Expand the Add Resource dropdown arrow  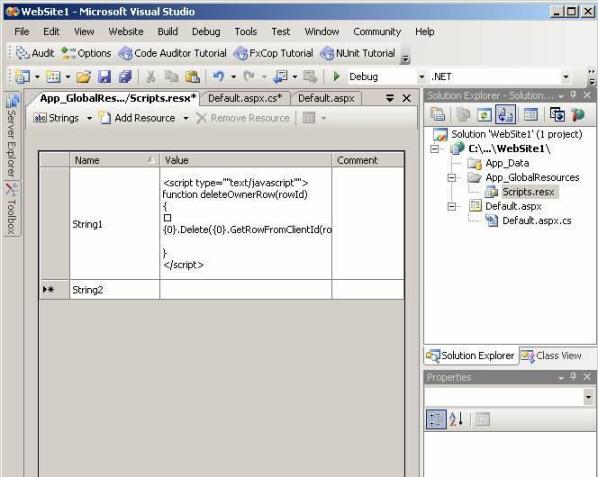186,118
